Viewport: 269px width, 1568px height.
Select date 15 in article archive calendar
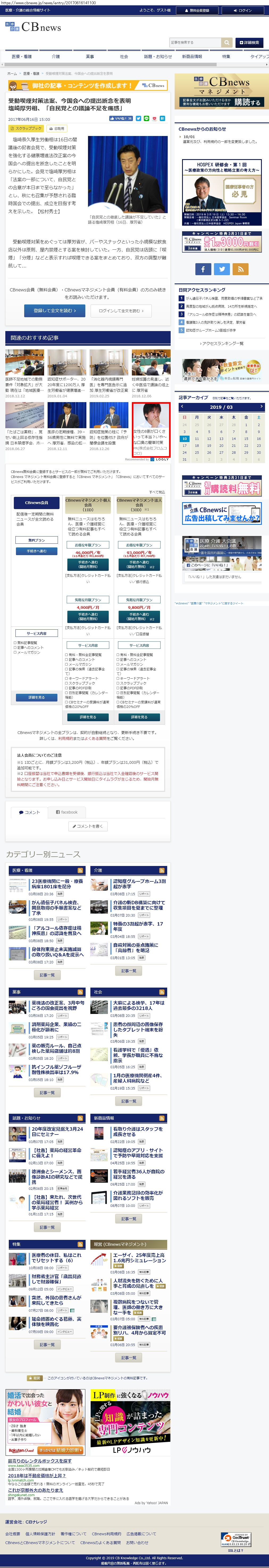[246, 438]
